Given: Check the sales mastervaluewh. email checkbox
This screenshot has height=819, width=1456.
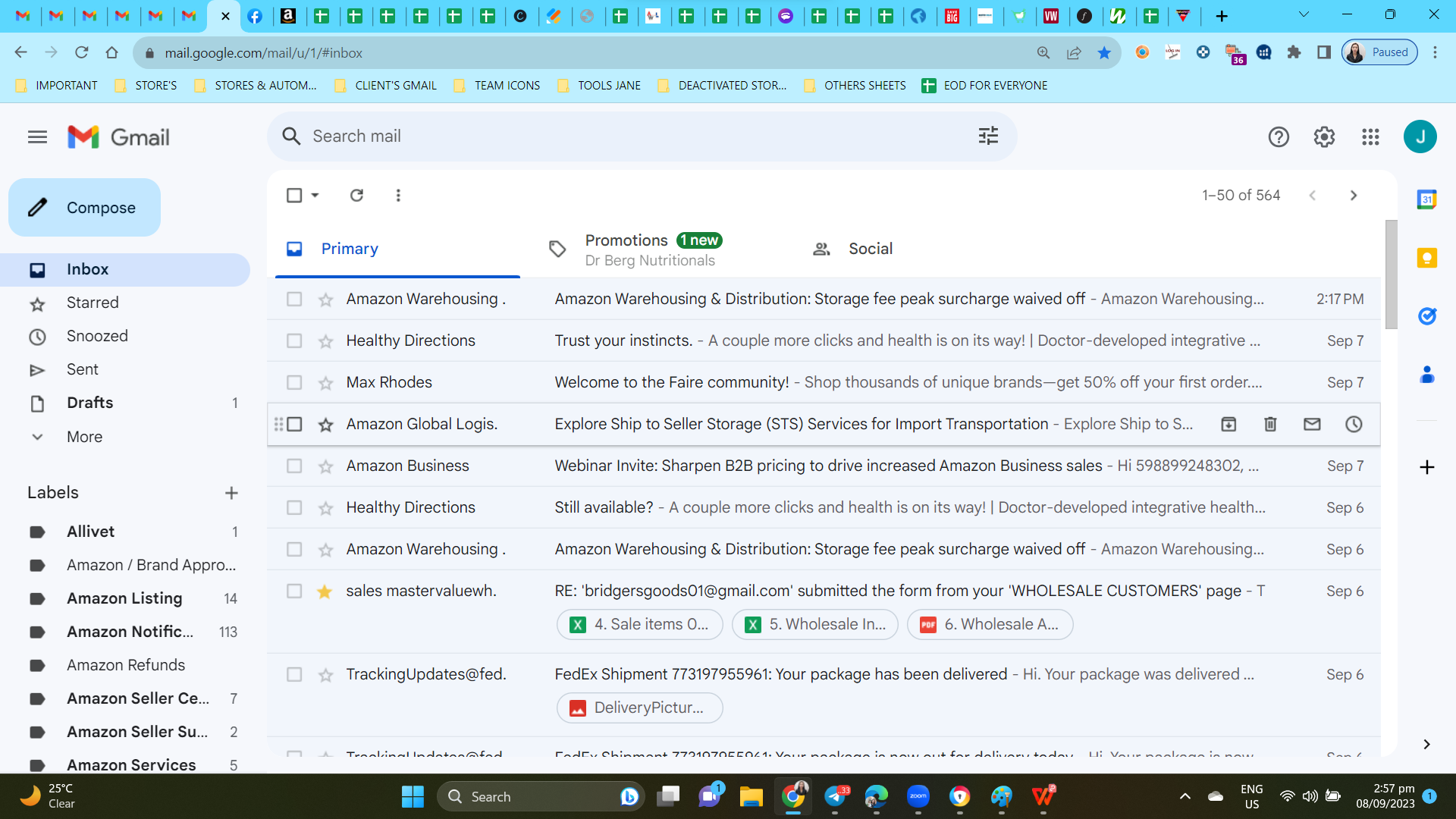Looking at the screenshot, I should click(294, 591).
